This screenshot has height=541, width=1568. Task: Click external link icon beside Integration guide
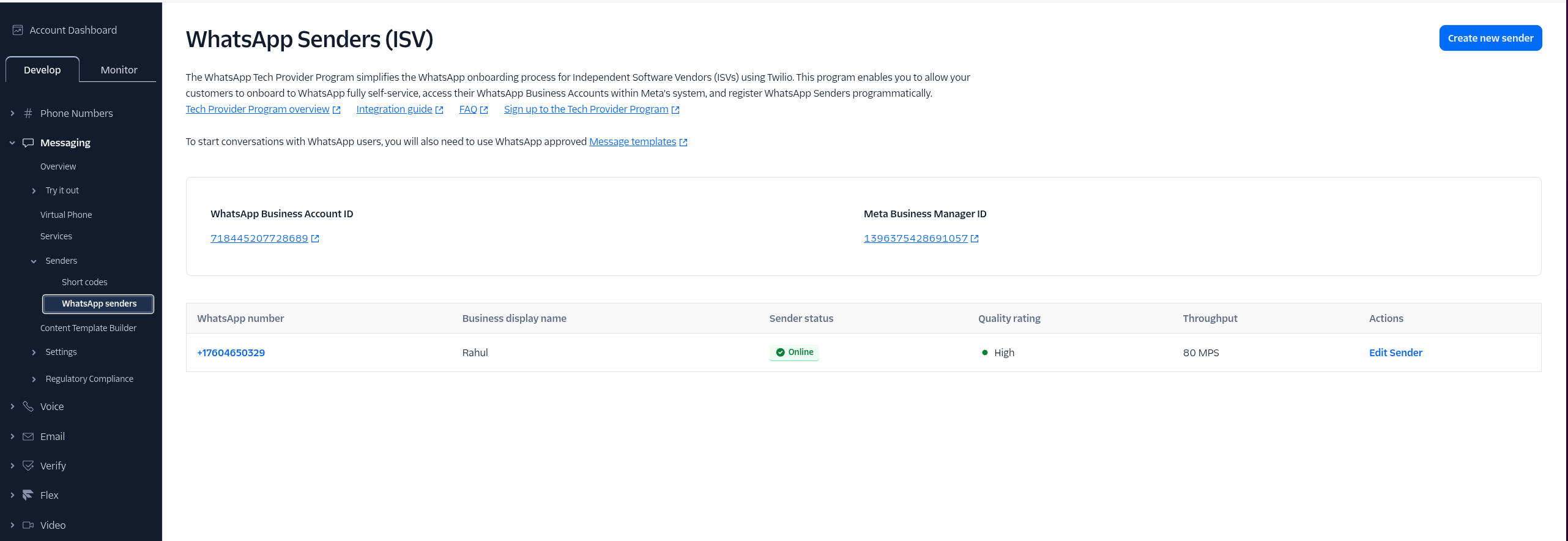pyautogui.click(x=439, y=110)
